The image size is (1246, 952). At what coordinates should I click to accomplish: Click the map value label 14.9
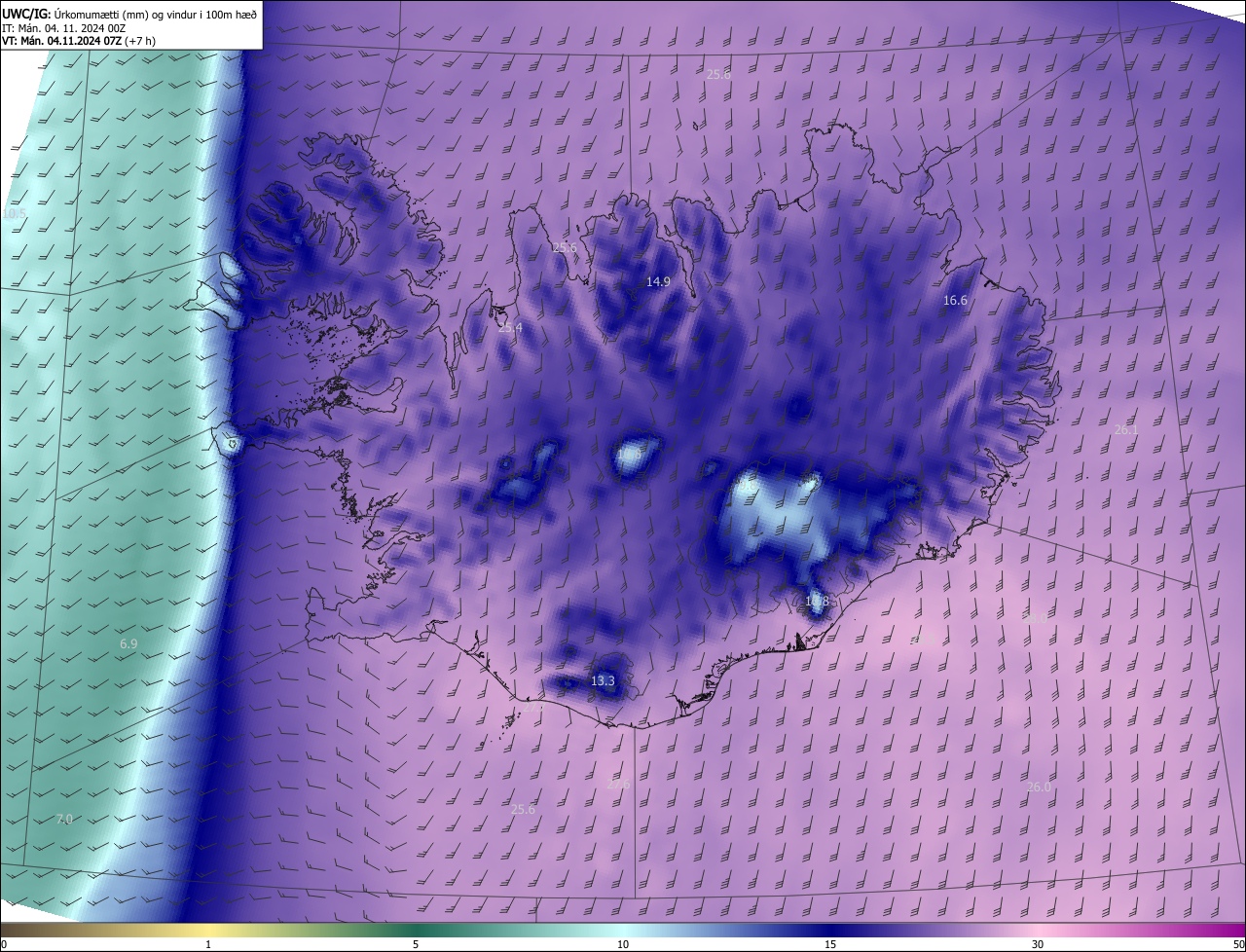(x=658, y=281)
